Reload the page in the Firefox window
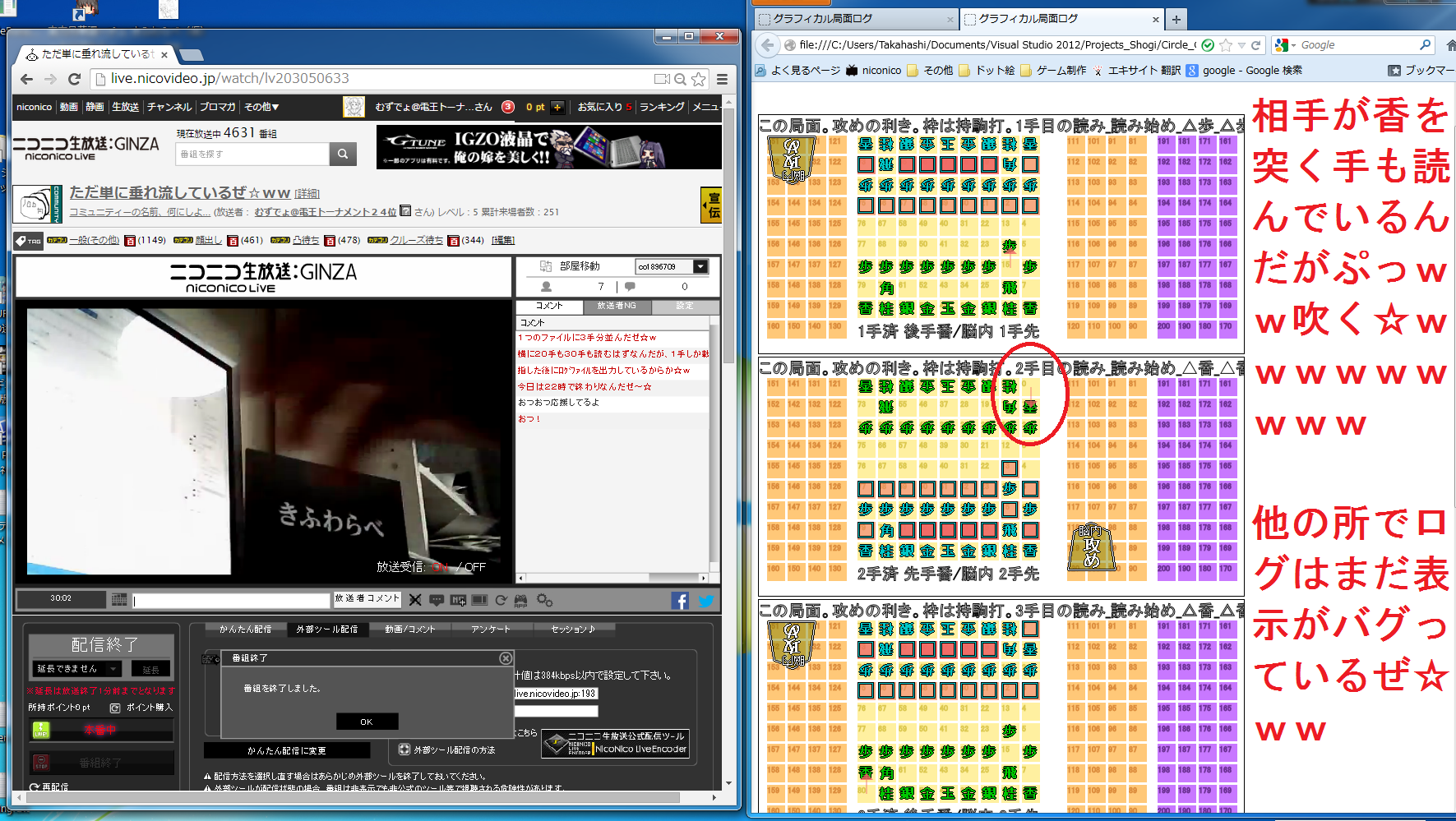Image resolution: width=1456 pixels, height=821 pixels. coord(1255,45)
